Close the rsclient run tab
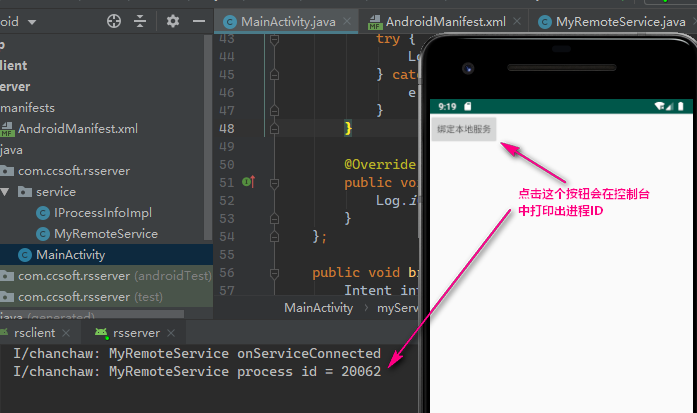Screen dimensions: 697x413 coord(66,333)
